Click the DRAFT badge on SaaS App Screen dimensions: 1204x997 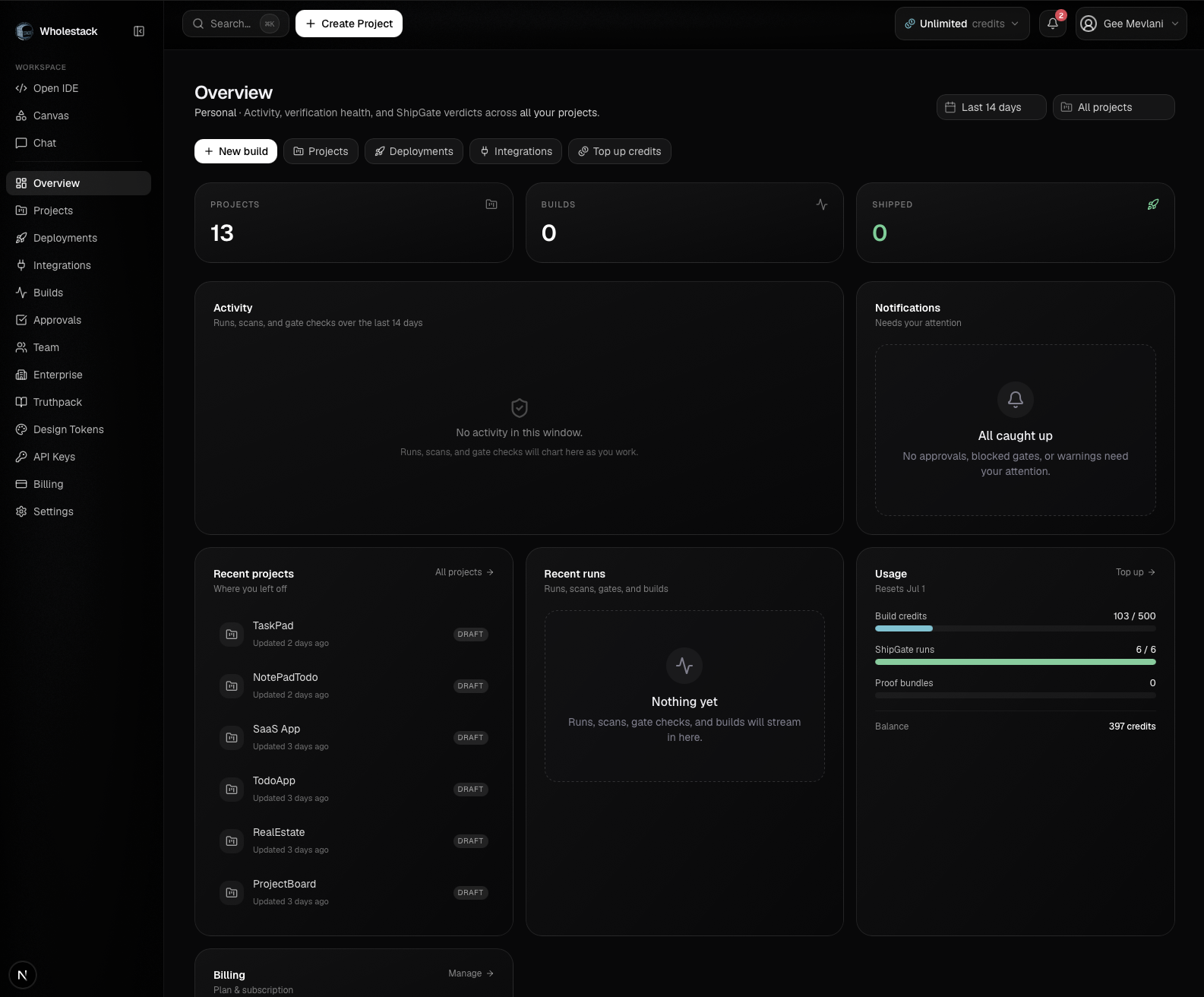(470, 738)
